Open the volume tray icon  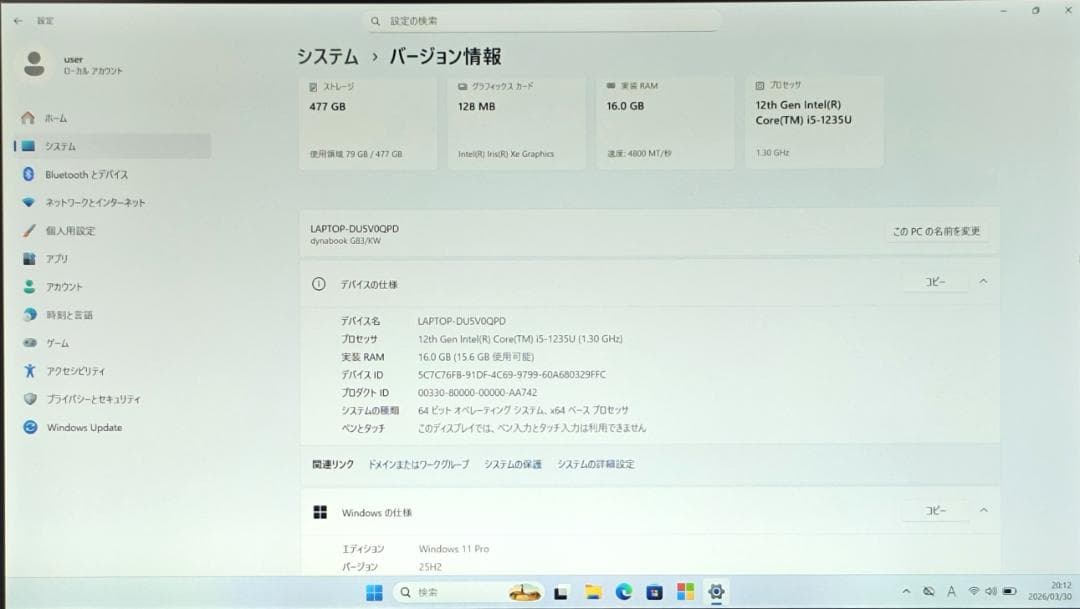tap(990, 592)
